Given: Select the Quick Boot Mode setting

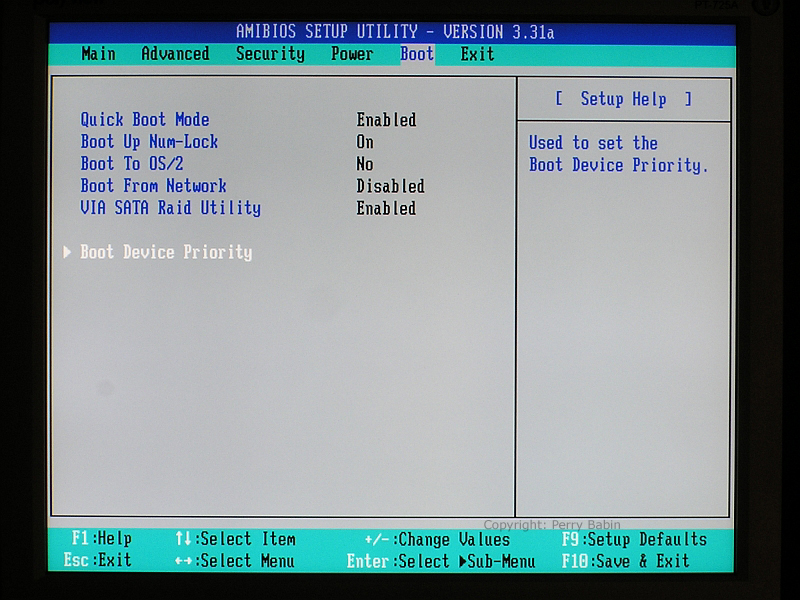Looking at the screenshot, I should pyautogui.click(x=145, y=119).
